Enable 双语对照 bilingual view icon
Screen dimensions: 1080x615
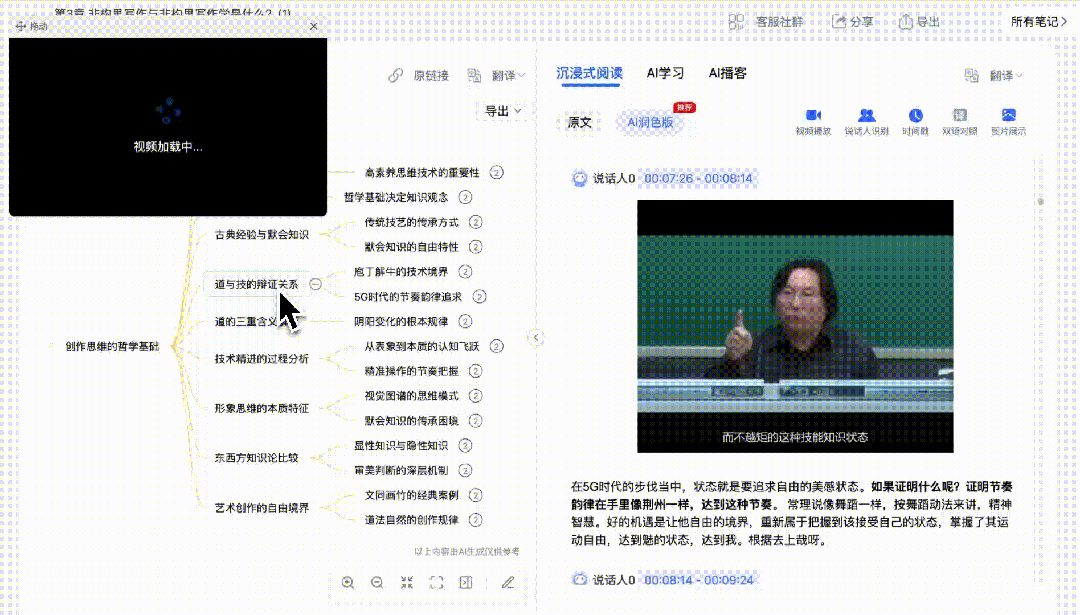pyautogui.click(x=958, y=117)
